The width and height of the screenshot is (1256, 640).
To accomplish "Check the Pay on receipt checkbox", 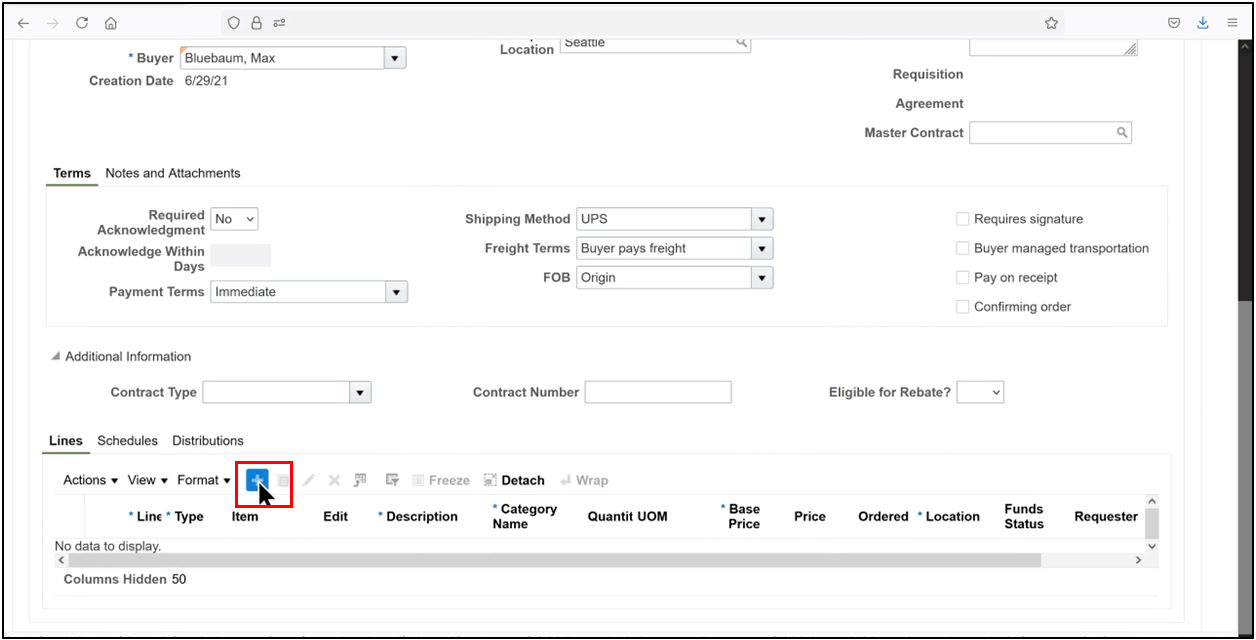I will [x=962, y=278].
